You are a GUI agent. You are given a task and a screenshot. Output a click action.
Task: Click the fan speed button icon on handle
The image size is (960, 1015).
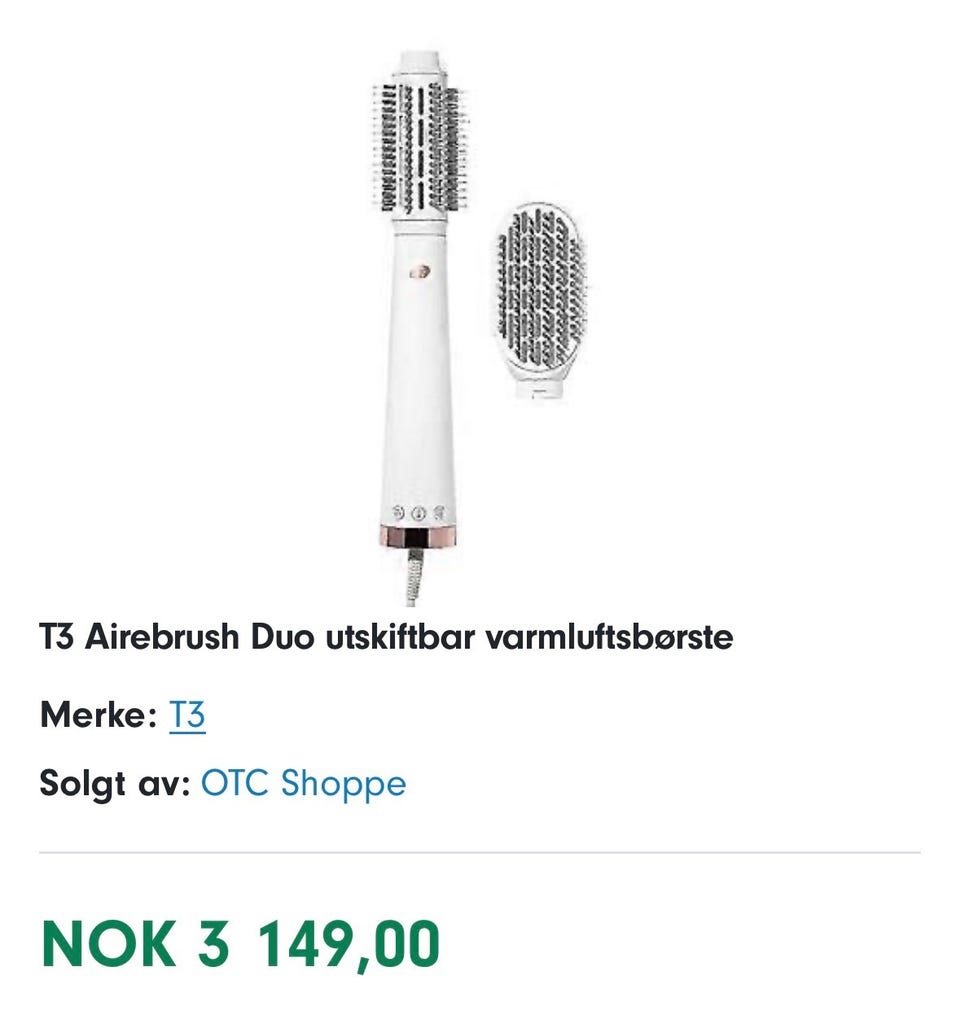click(x=399, y=512)
